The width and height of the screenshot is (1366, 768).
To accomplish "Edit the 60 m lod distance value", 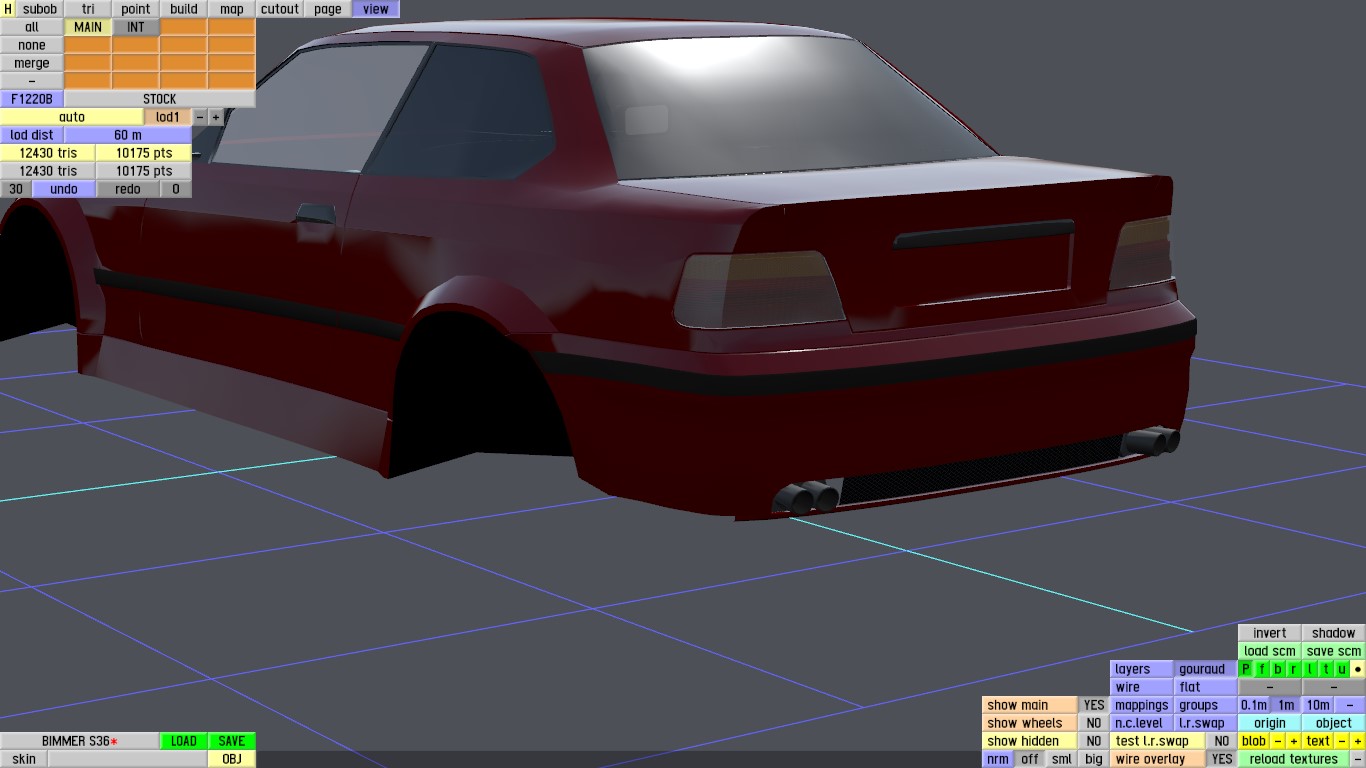I will point(128,135).
